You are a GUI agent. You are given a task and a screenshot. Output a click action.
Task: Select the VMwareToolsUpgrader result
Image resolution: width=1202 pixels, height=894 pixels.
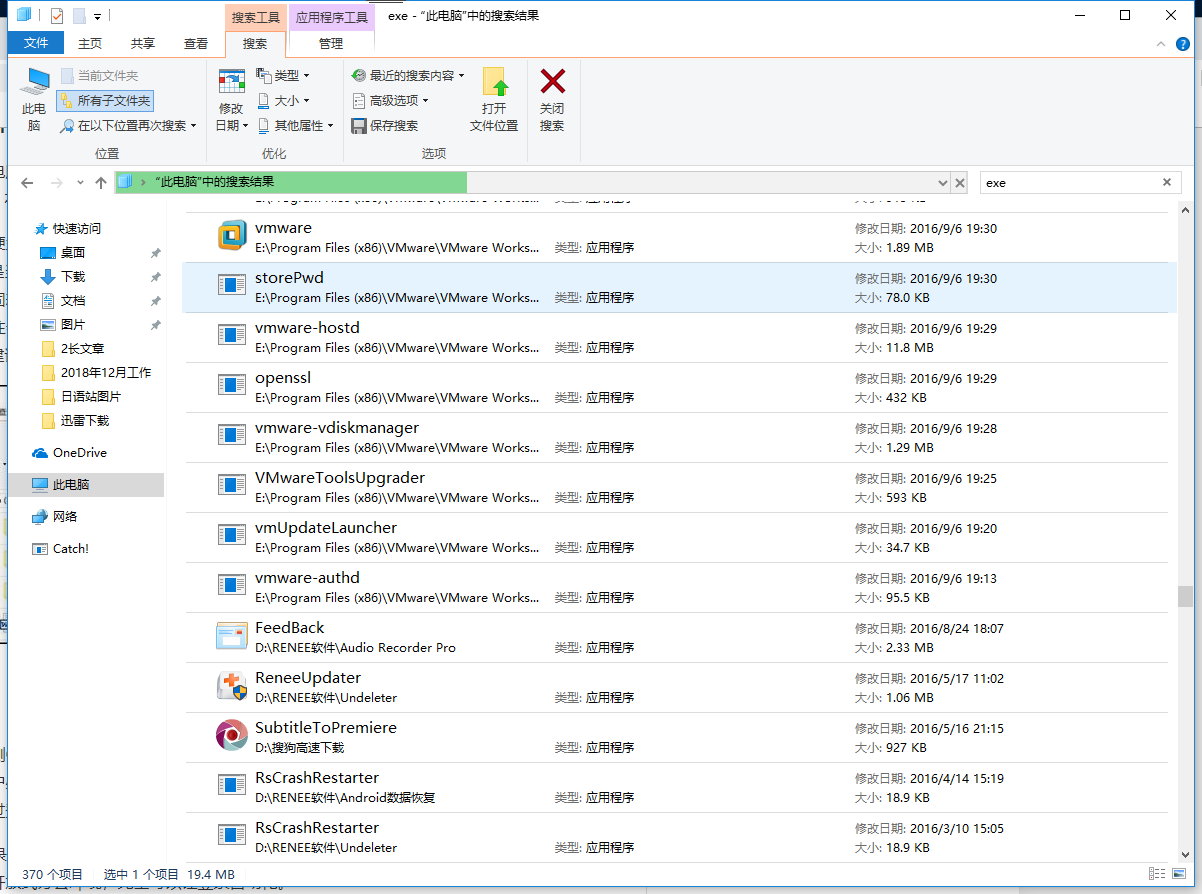pos(675,488)
